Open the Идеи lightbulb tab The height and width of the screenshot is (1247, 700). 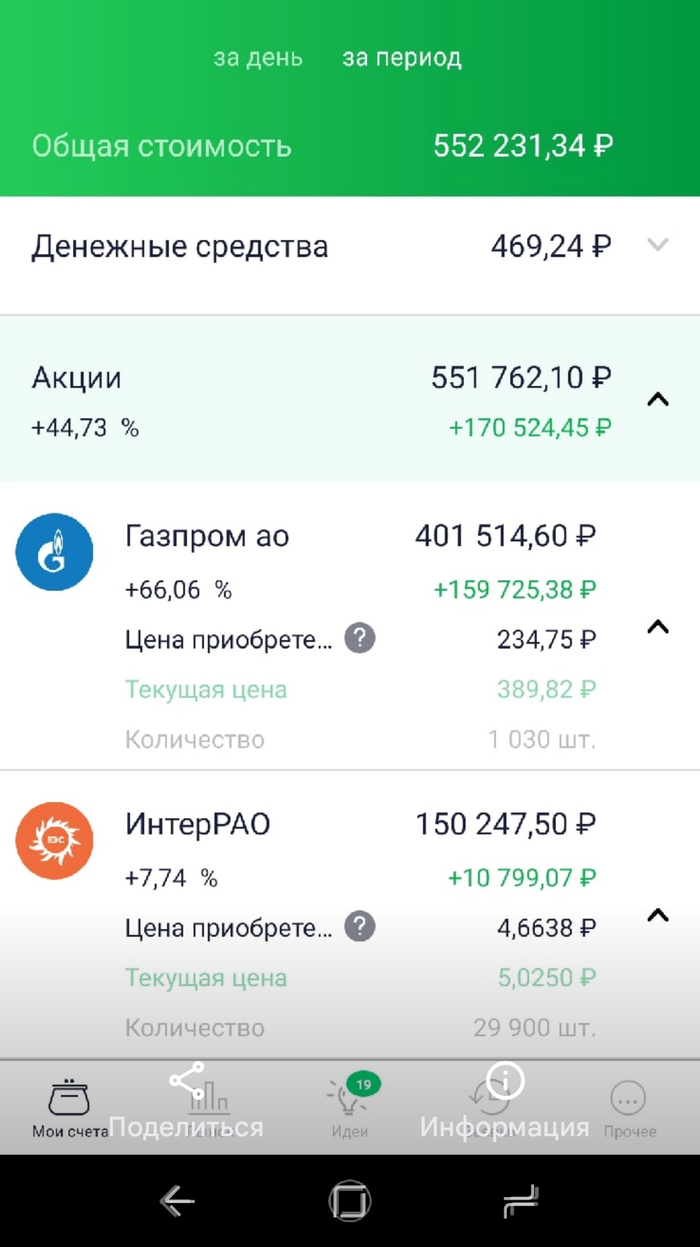[x=349, y=1106]
